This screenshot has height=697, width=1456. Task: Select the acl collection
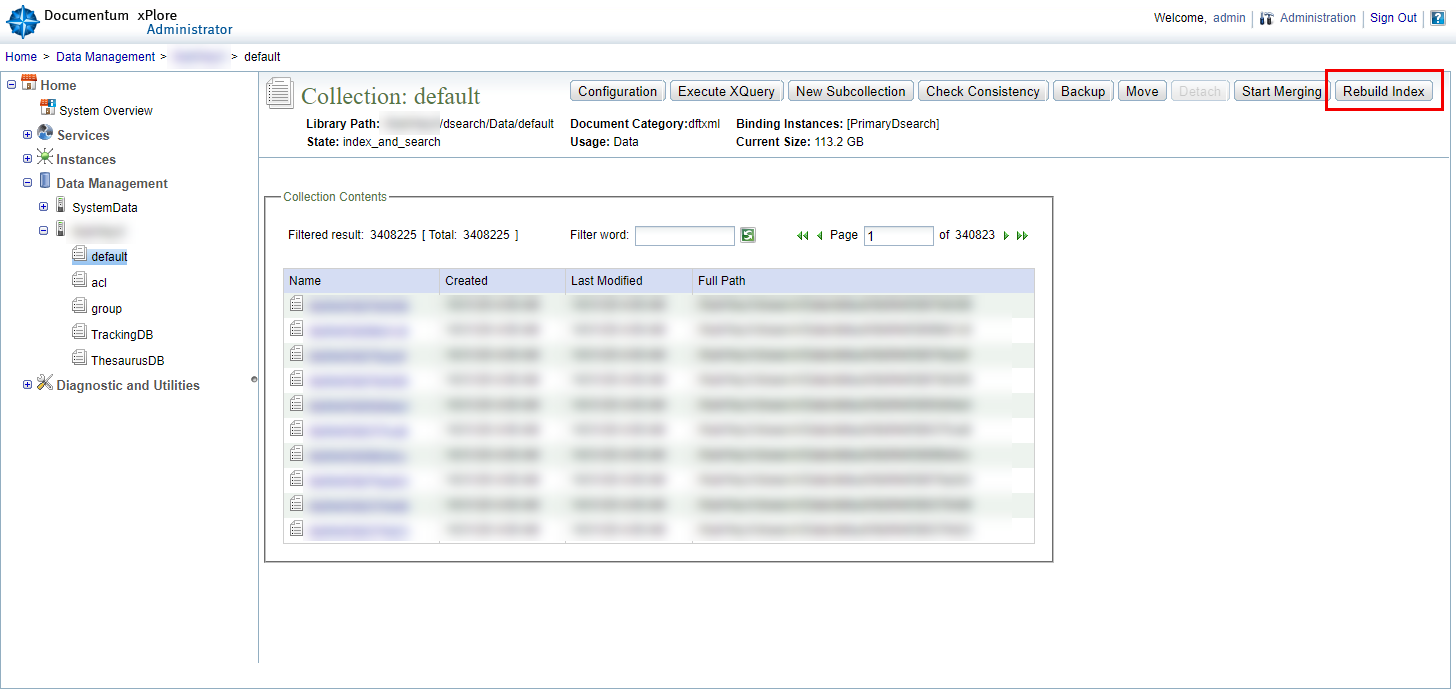(x=99, y=283)
